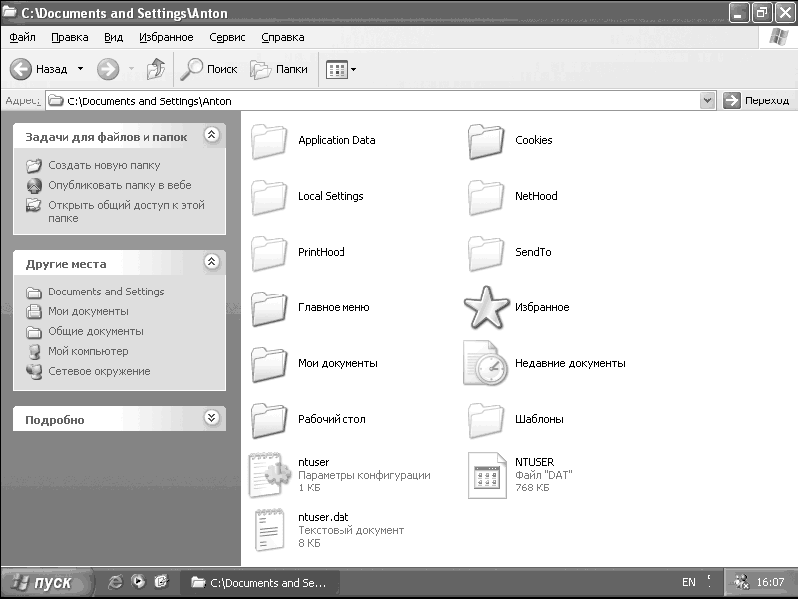The height and width of the screenshot is (599, 798).
Task: Expand the address bar dropdown list
Action: [x=707, y=101]
